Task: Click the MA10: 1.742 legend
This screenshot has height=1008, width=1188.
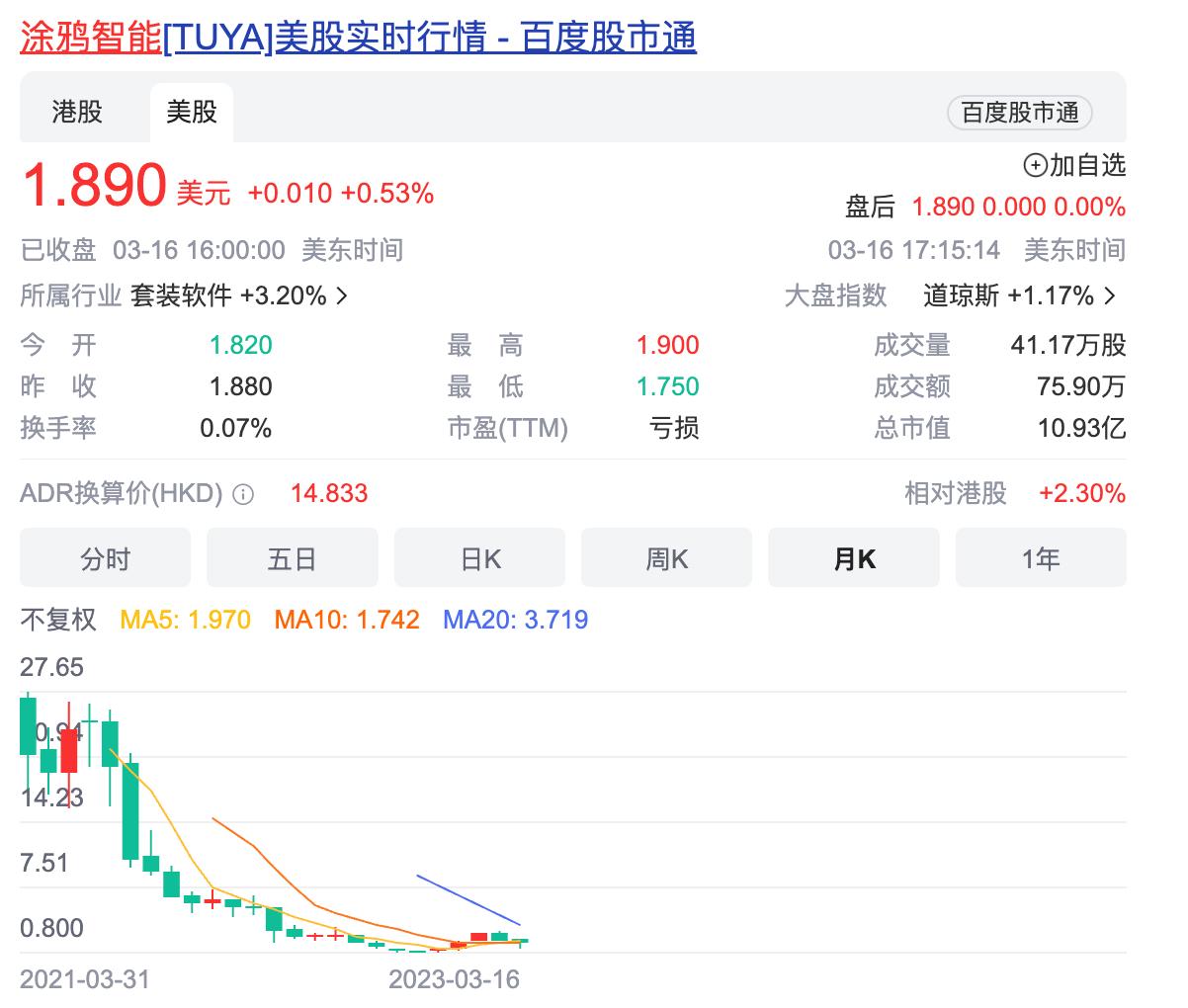Action: coord(347,620)
